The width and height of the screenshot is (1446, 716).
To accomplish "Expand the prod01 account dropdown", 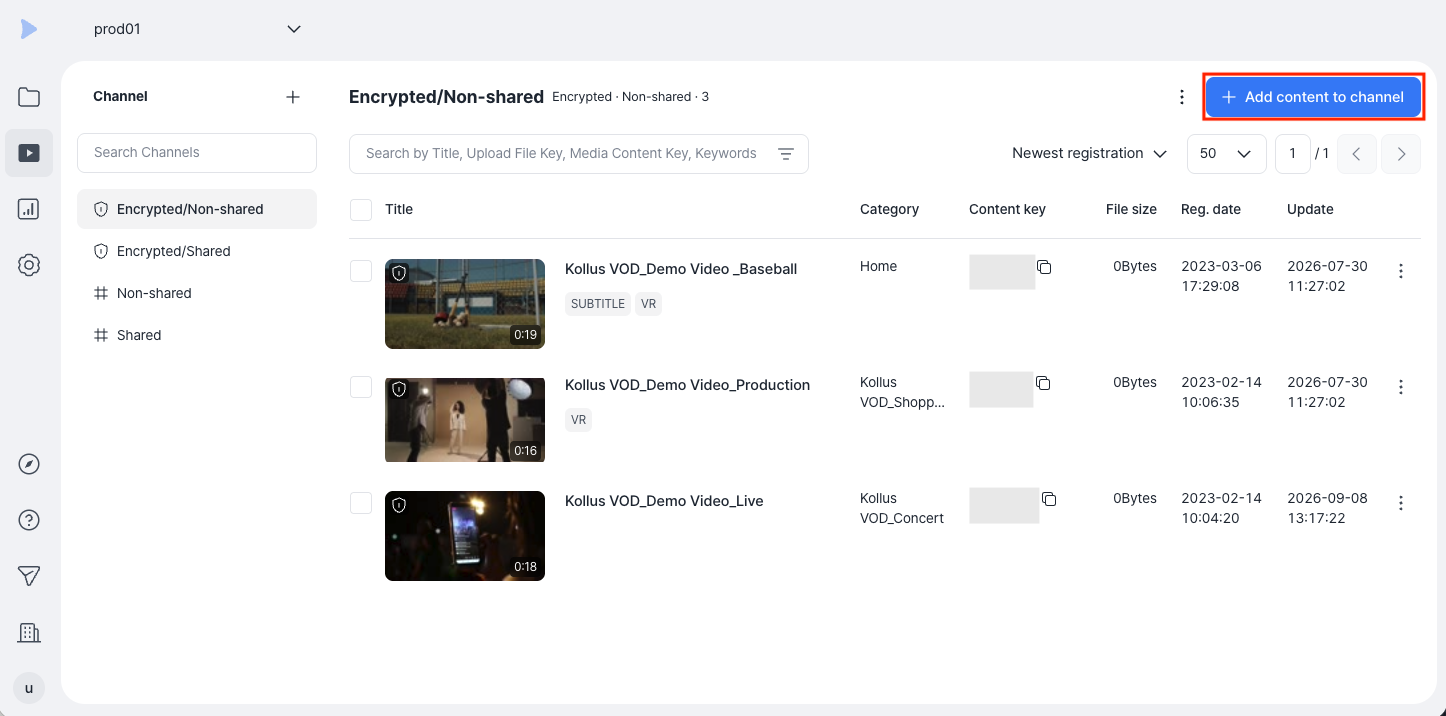I will click(x=294, y=29).
